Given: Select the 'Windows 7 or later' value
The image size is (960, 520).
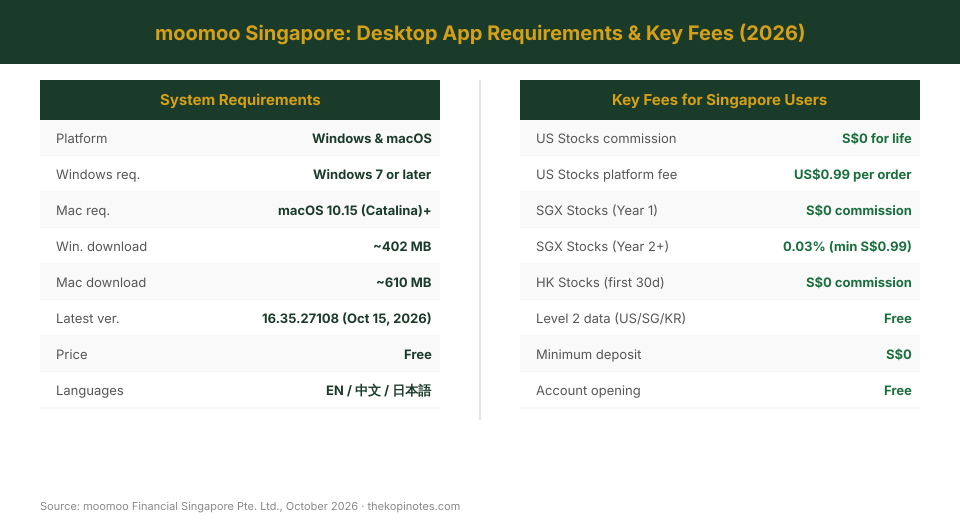Looking at the screenshot, I should click(x=372, y=175).
